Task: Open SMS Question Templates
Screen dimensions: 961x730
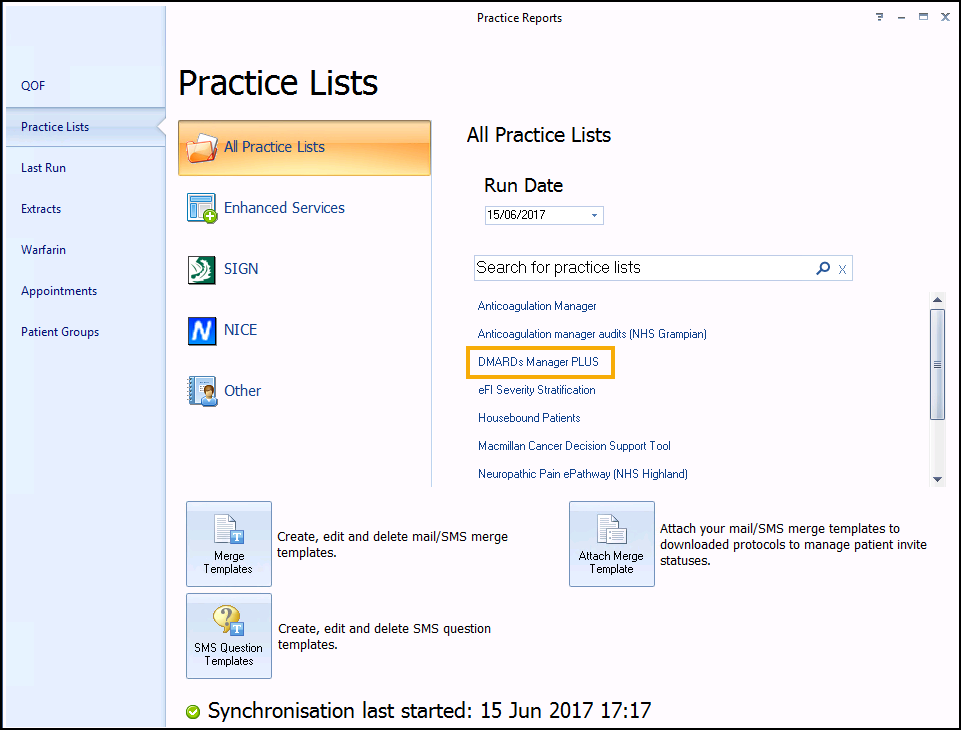Action: (x=228, y=636)
